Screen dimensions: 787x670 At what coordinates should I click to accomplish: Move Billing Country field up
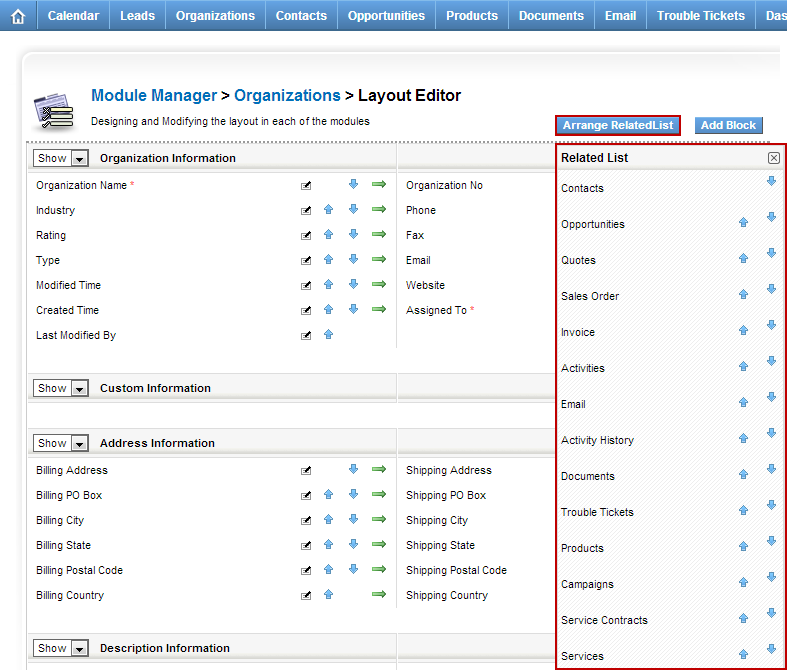click(x=328, y=595)
